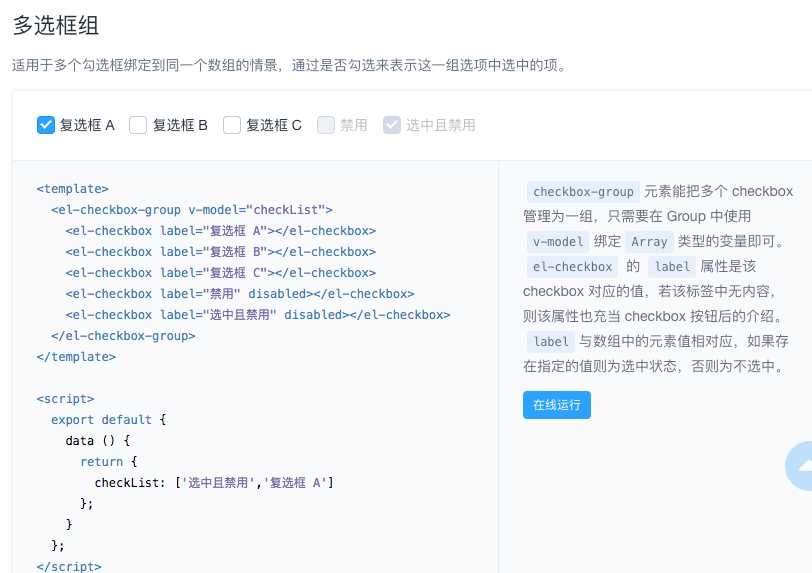Click the v-model code tag in description
Viewport: 812px width, 573px height.
point(558,241)
